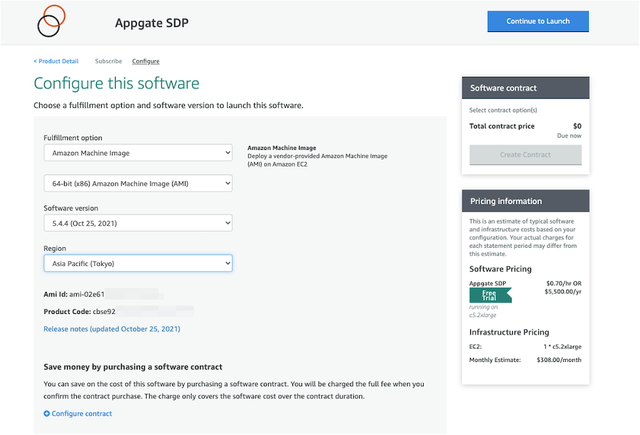Click the Region field label
This screenshot has width=640, height=435.
coord(55,249)
